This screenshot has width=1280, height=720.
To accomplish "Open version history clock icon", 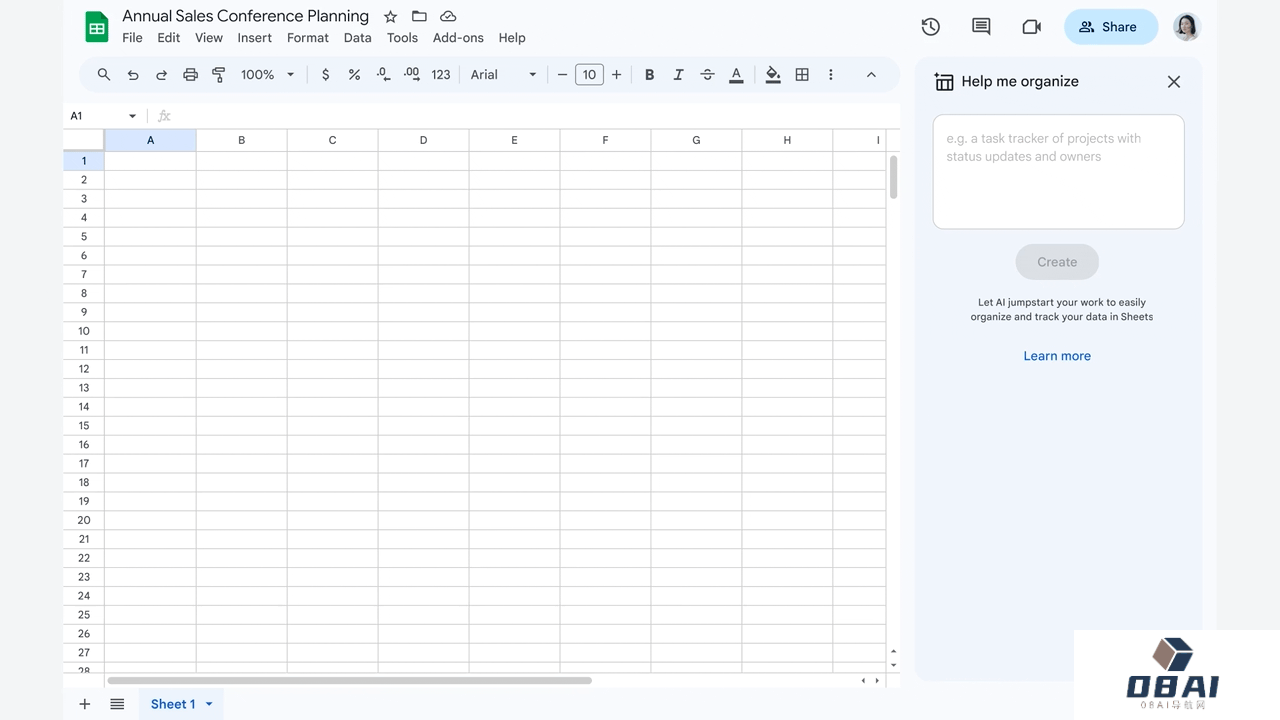I will click(930, 27).
